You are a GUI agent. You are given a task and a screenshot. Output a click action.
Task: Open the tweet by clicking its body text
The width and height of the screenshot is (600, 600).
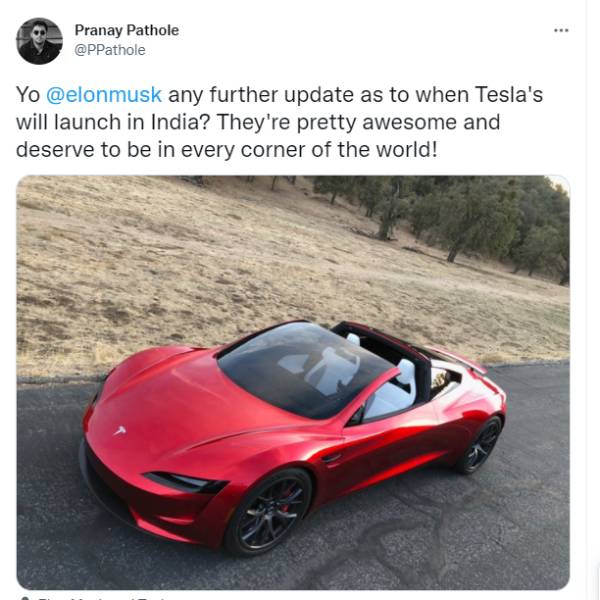279,122
